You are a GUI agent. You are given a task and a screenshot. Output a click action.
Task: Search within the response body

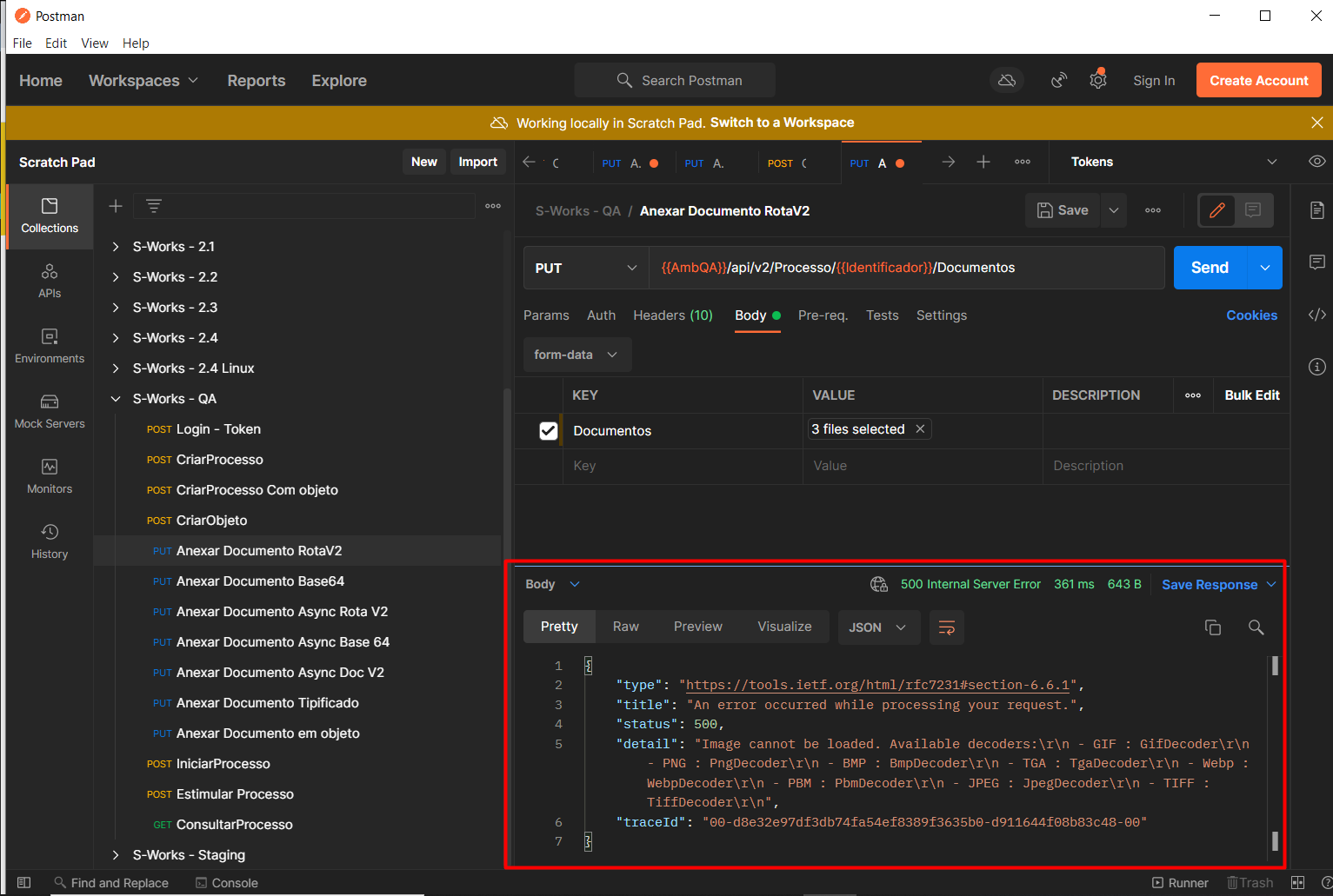point(1256,627)
